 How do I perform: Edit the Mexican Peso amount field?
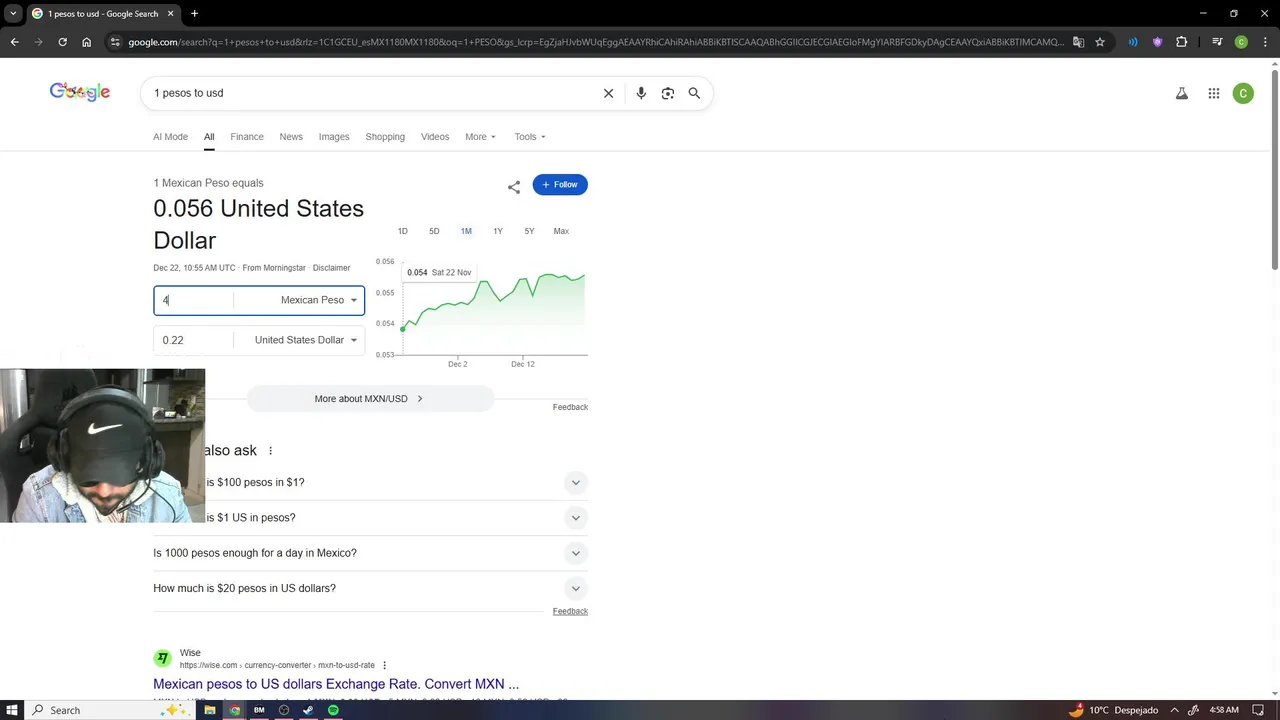pyautogui.click(x=194, y=300)
